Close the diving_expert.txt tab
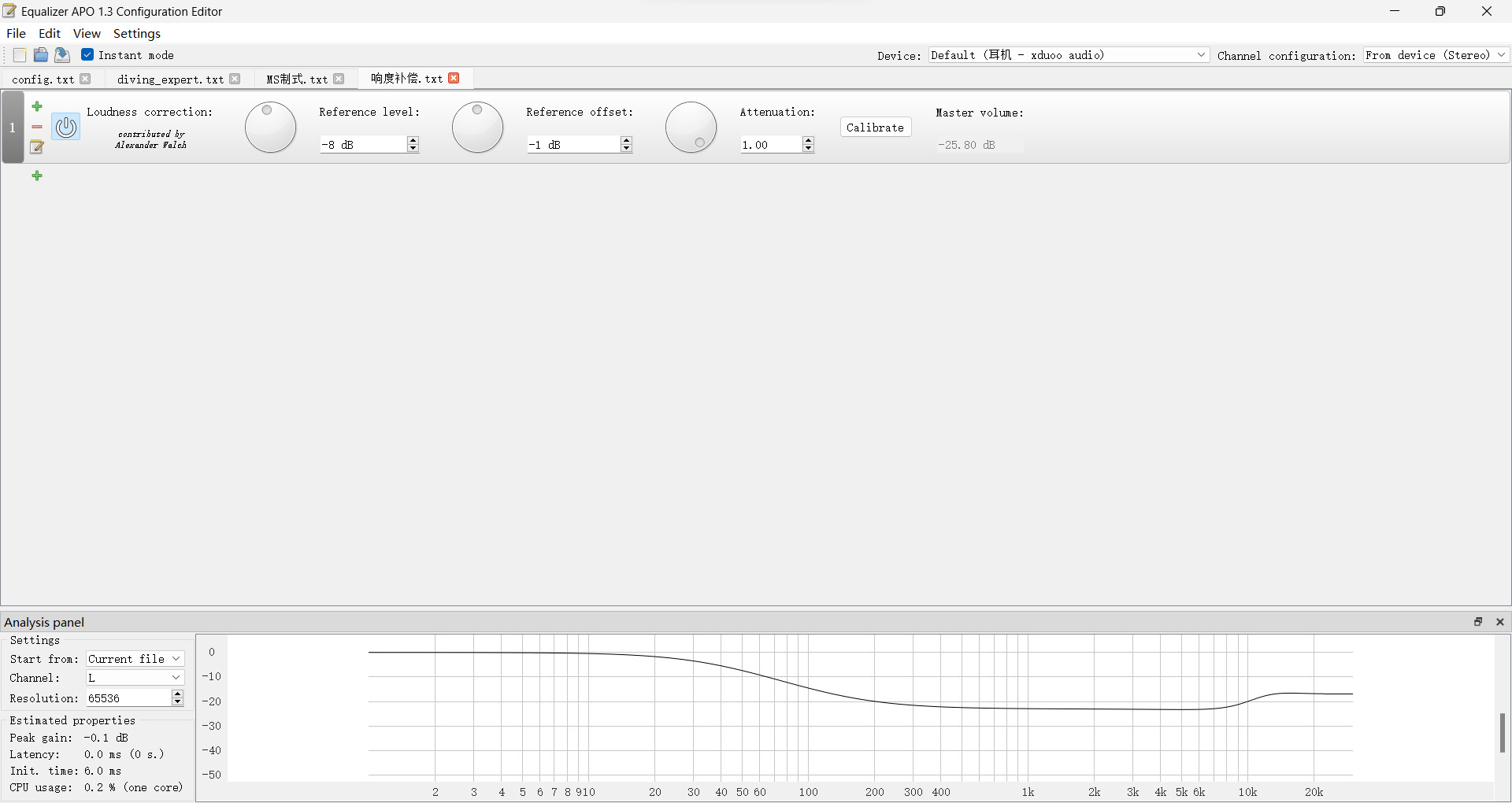Viewport: 1512px width, 803px height. point(235,79)
